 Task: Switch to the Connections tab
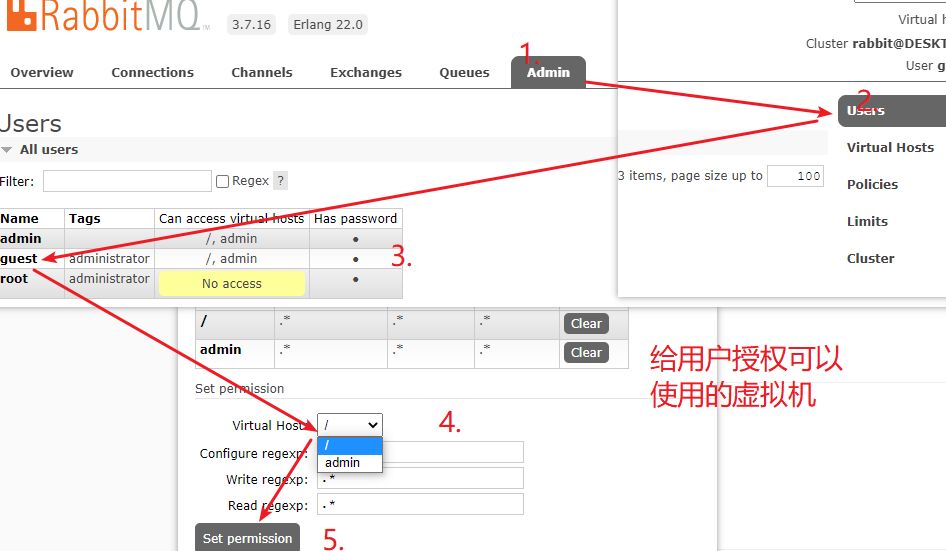pyautogui.click(x=152, y=72)
